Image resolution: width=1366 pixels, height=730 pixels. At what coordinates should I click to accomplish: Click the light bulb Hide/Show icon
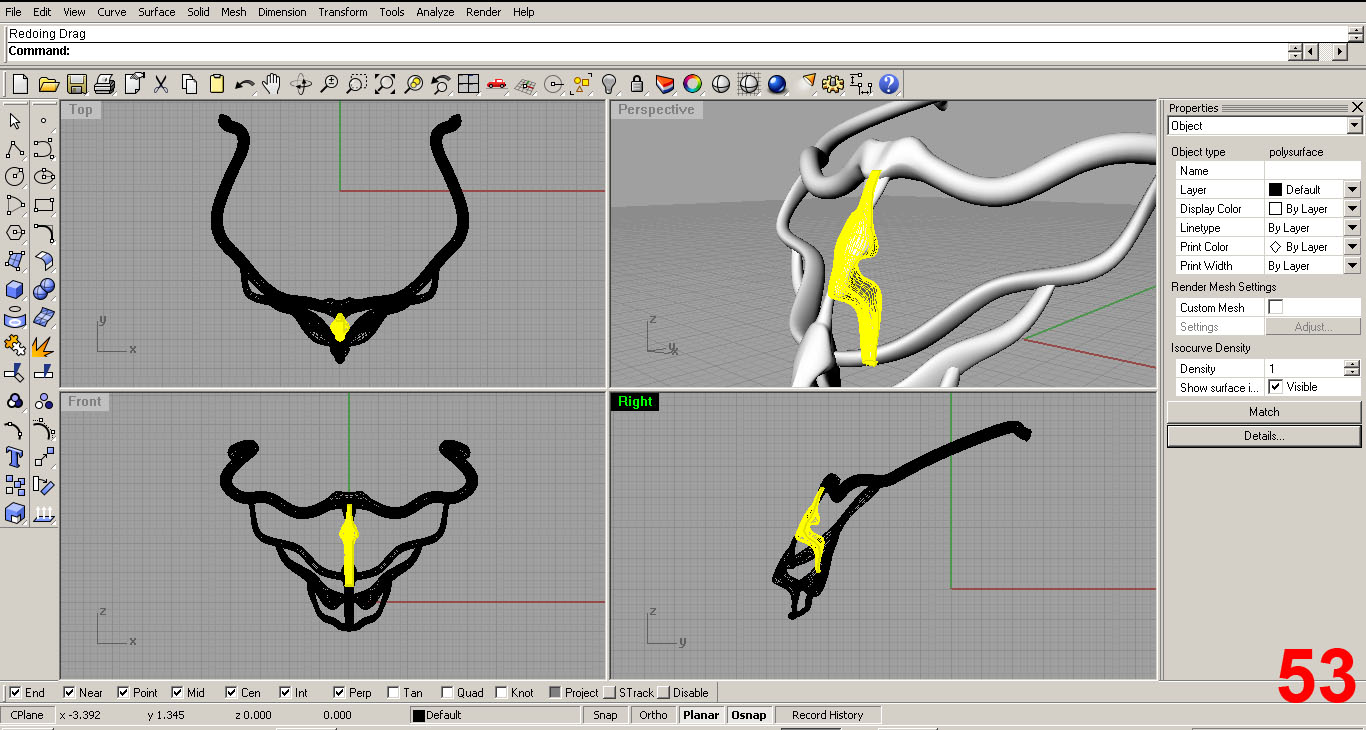coord(608,84)
